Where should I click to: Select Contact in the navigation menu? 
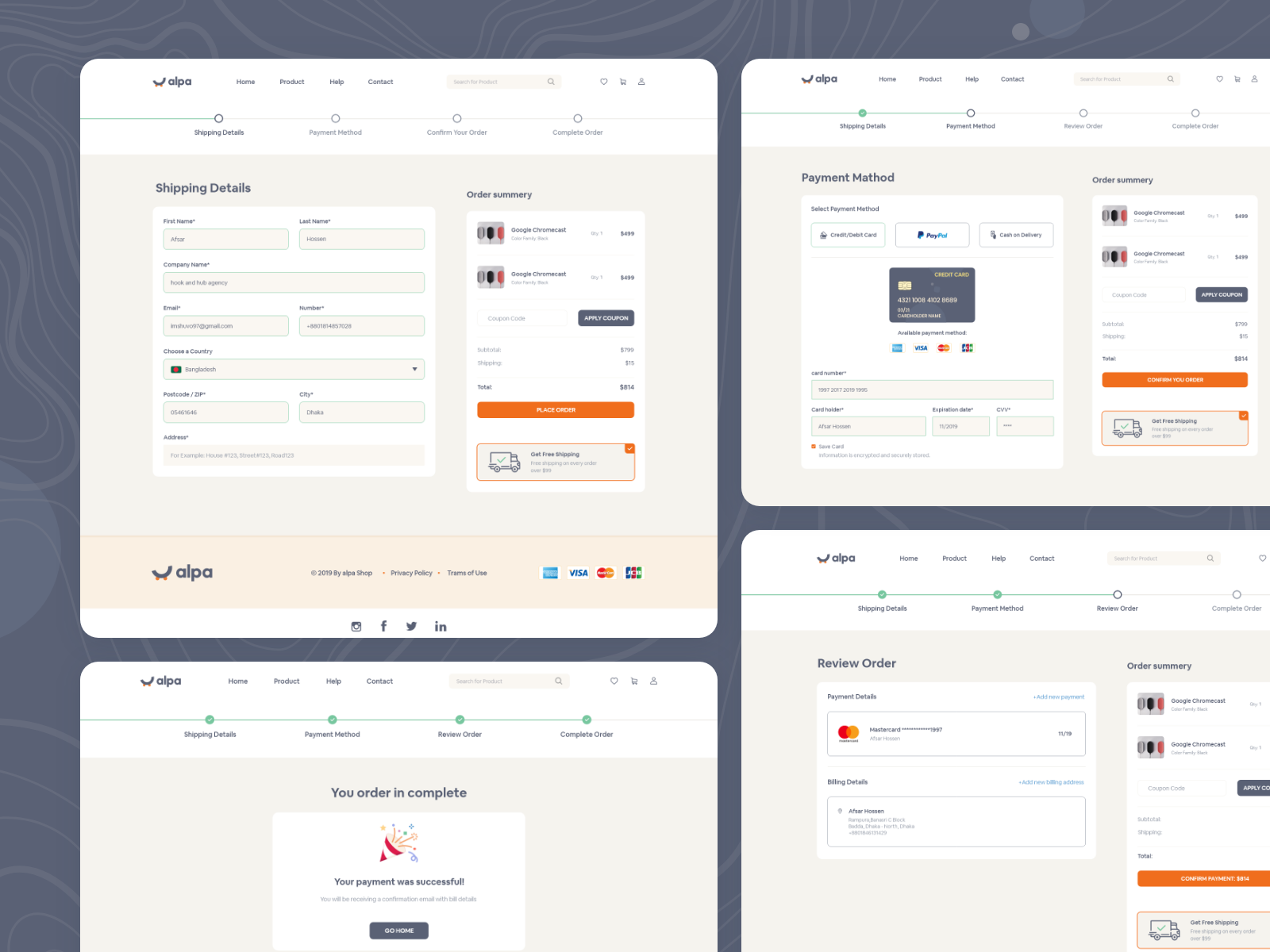tap(380, 82)
